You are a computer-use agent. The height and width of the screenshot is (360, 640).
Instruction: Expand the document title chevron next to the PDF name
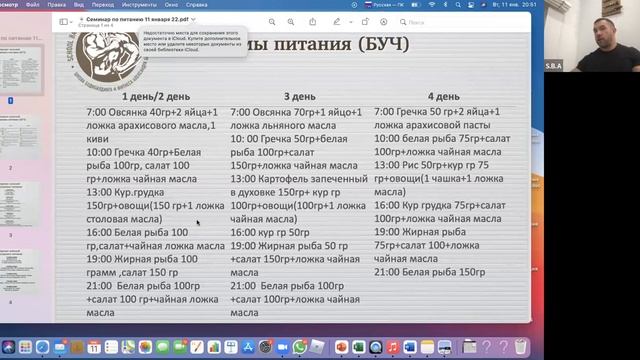(x=193, y=19)
